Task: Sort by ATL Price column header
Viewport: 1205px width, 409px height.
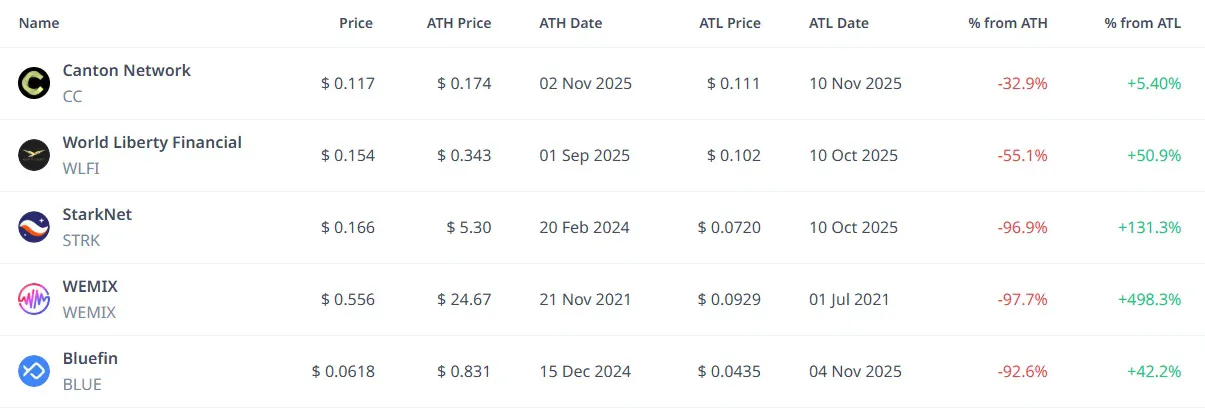Action: tap(729, 23)
